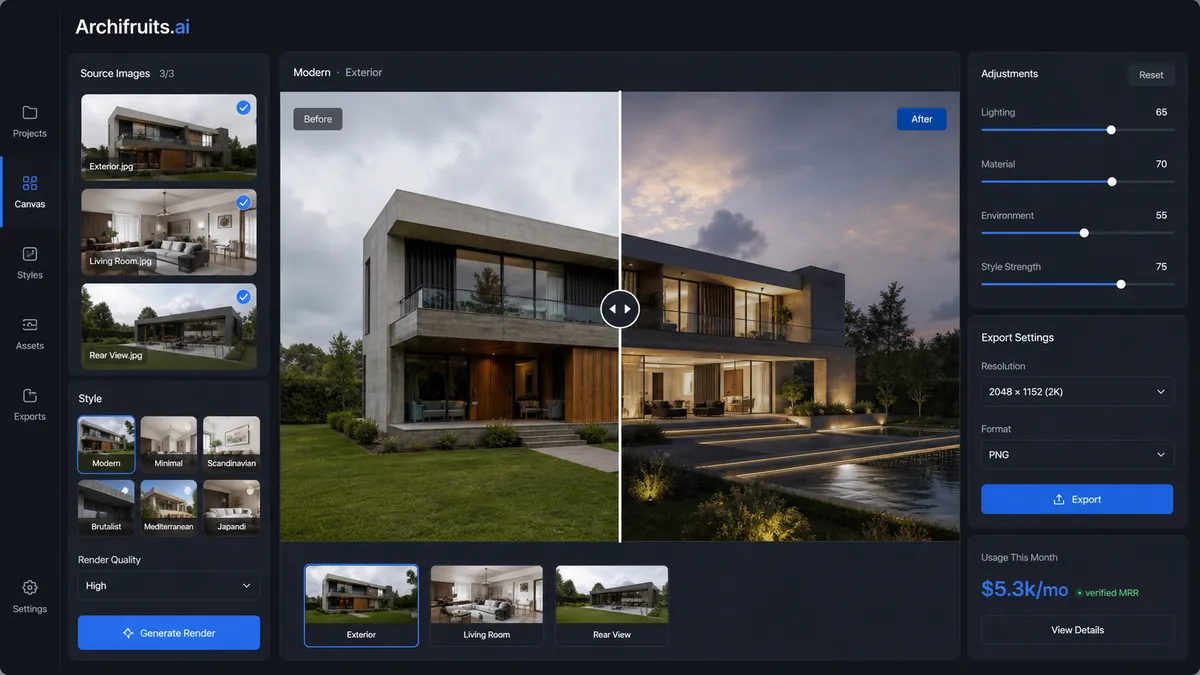
Task: Click the $5.3k/mo usage figure
Action: (1025, 590)
